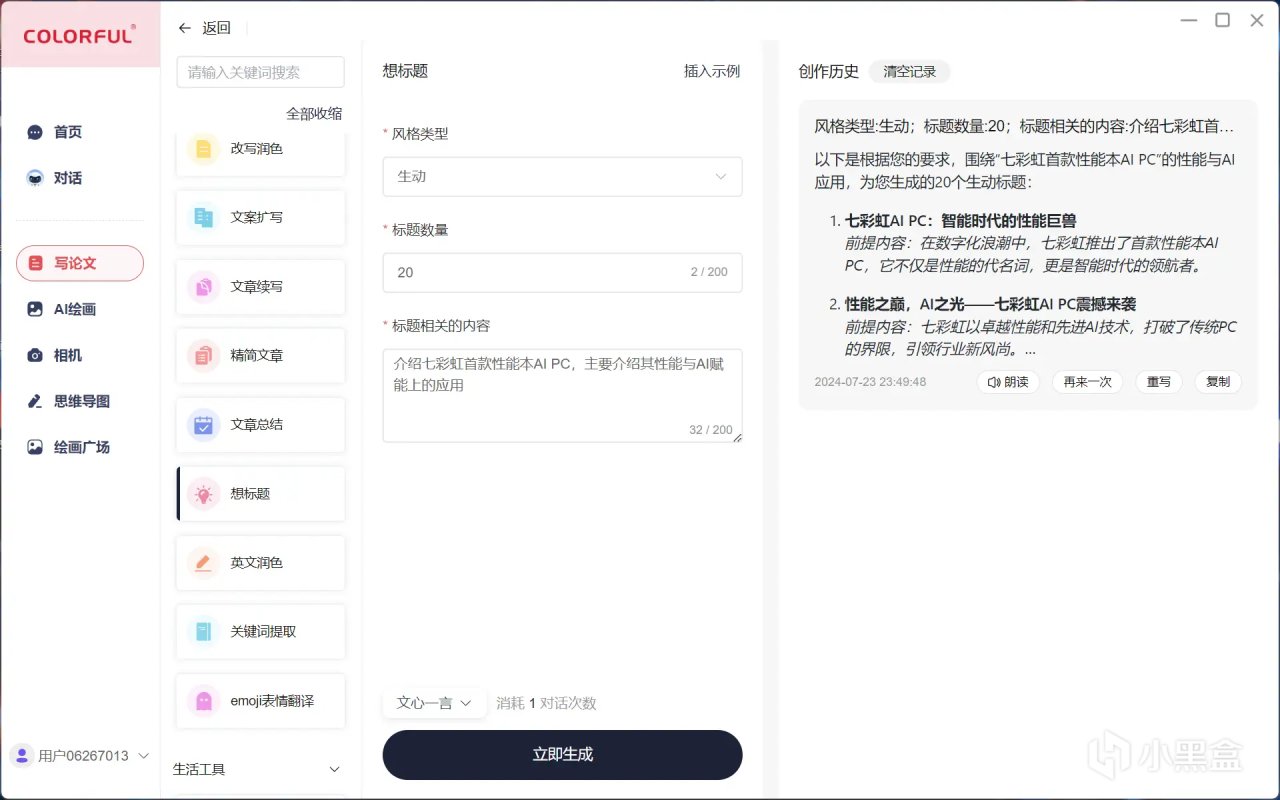Viewport: 1280px width, 800px height.
Task: Click the 创作历史 heading
Action: coord(828,71)
